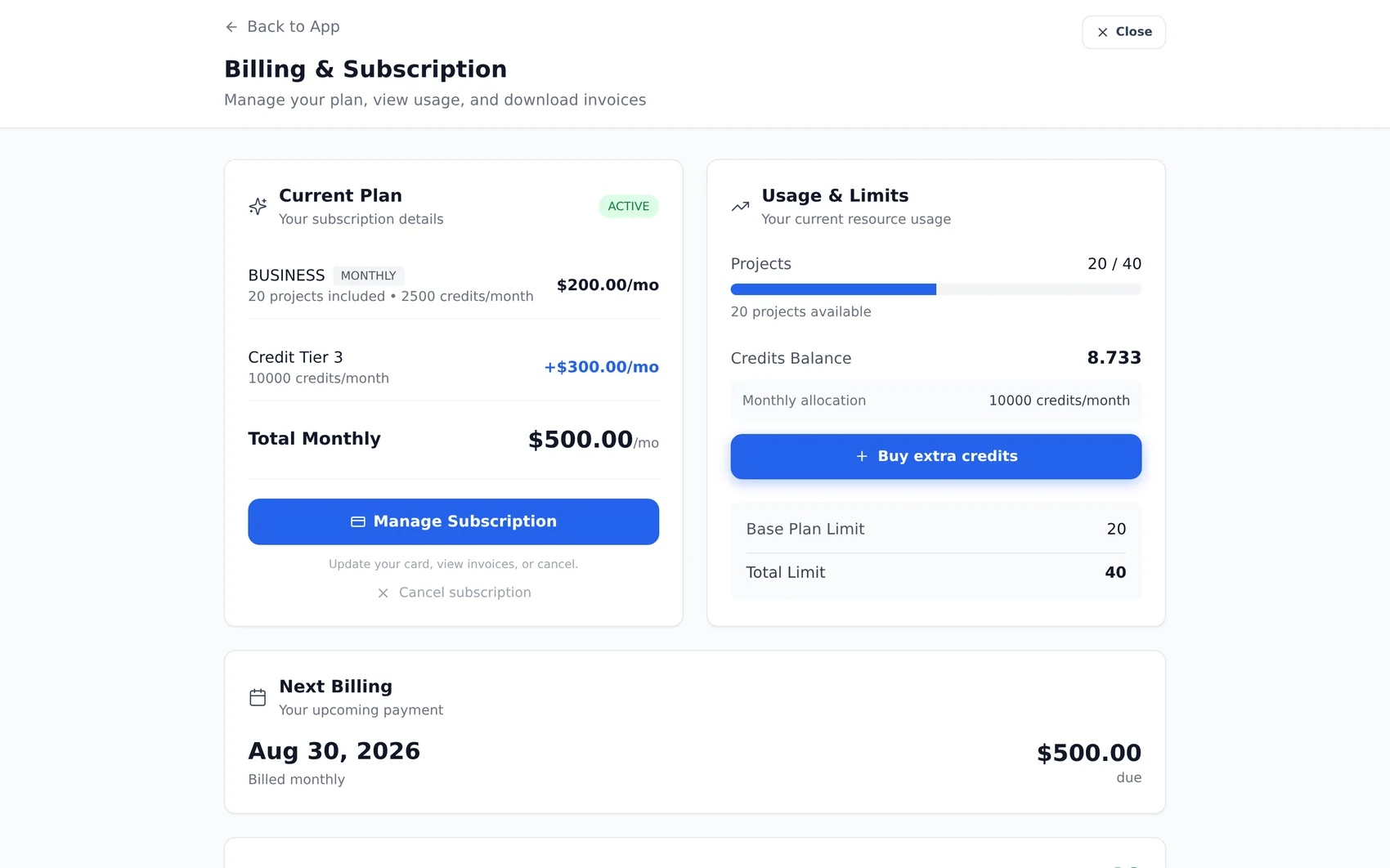This screenshot has height=868, width=1390.
Task: Click the sparkle icon beside Current Plan
Action: point(258,206)
